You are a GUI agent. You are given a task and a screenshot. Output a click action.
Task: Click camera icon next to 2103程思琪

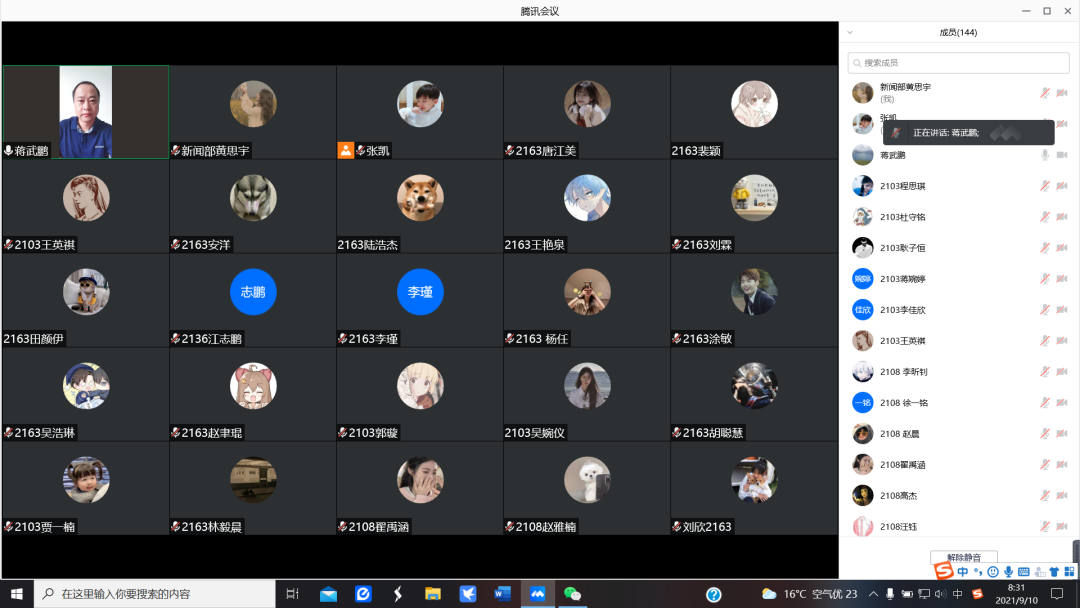[x=1062, y=186]
